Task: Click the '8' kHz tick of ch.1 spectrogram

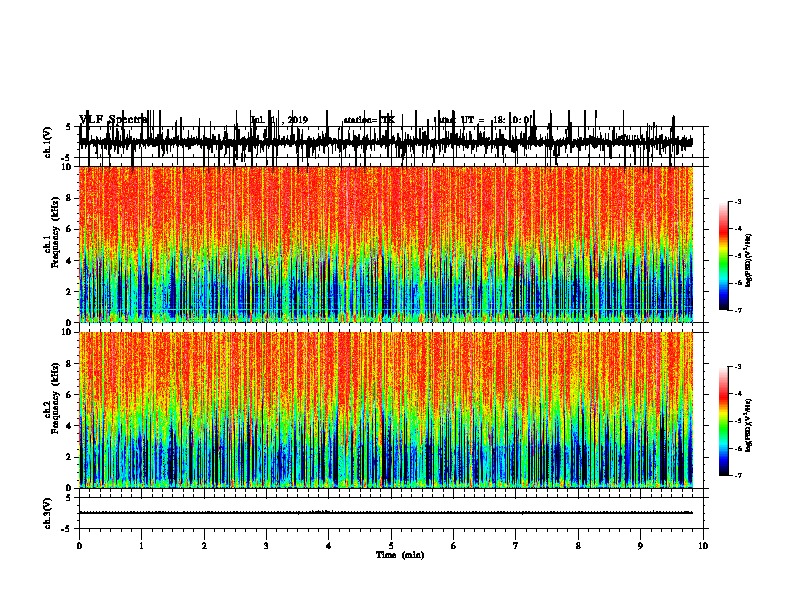Action: [x=69, y=198]
